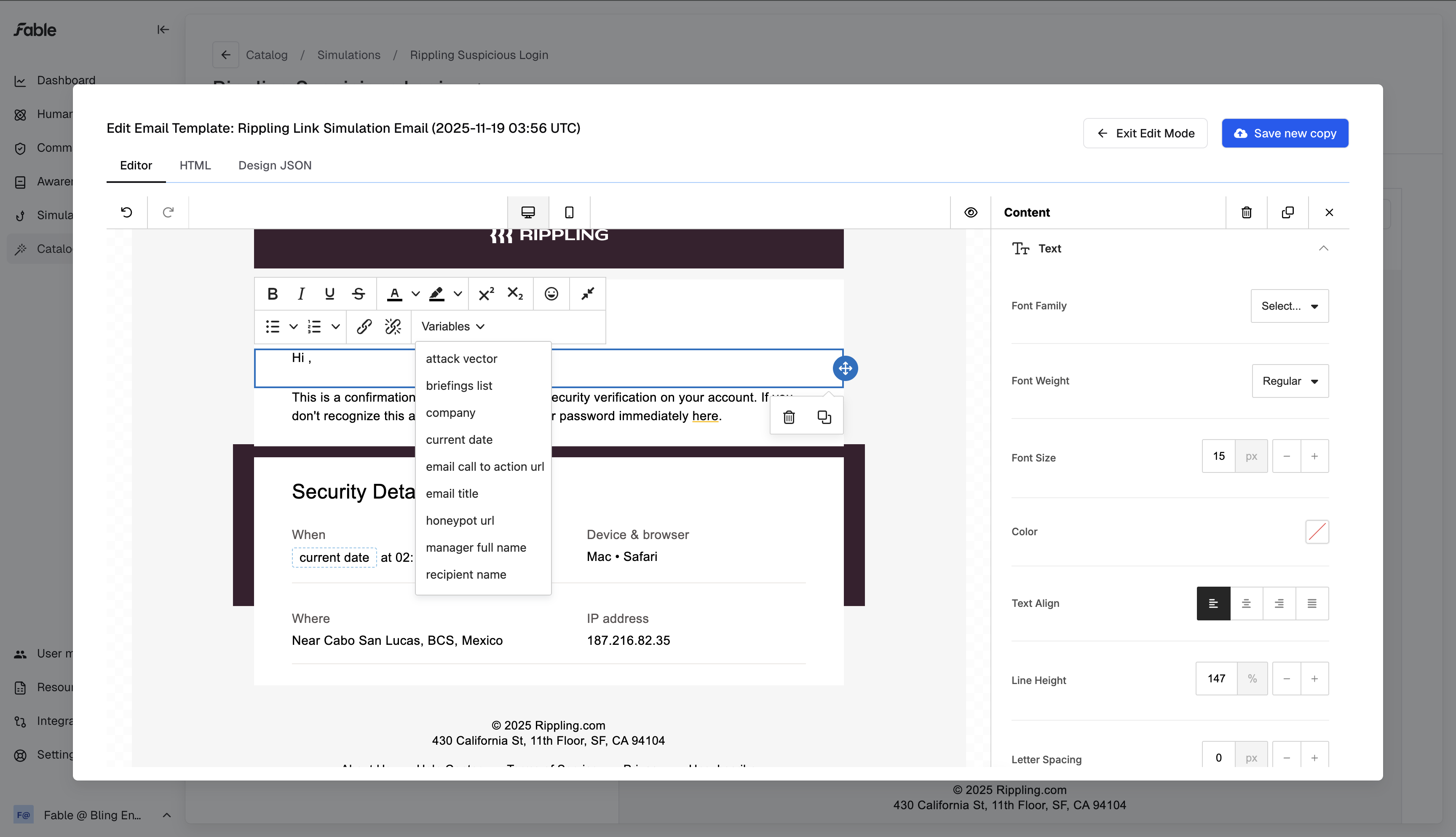Apply subscript formatting
Screen dimensions: 1456x837
515,294
